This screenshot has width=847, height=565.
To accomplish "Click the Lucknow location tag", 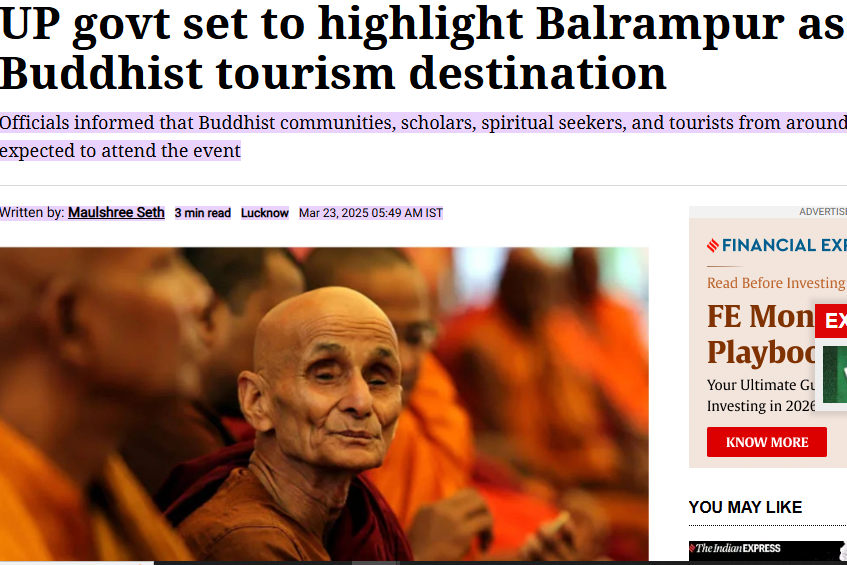I will click(x=265, y=213).
